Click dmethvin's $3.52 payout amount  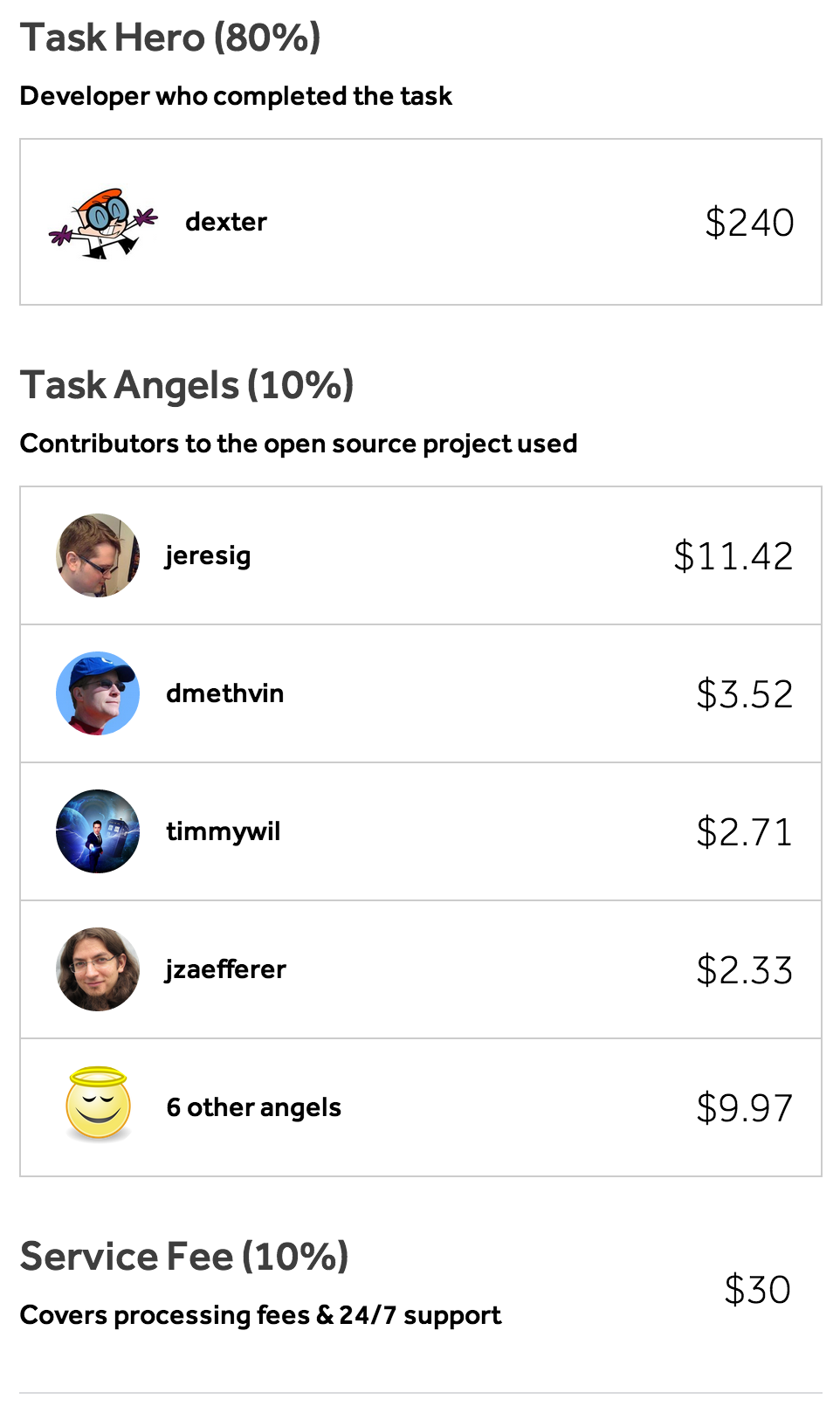pos(744,694)
